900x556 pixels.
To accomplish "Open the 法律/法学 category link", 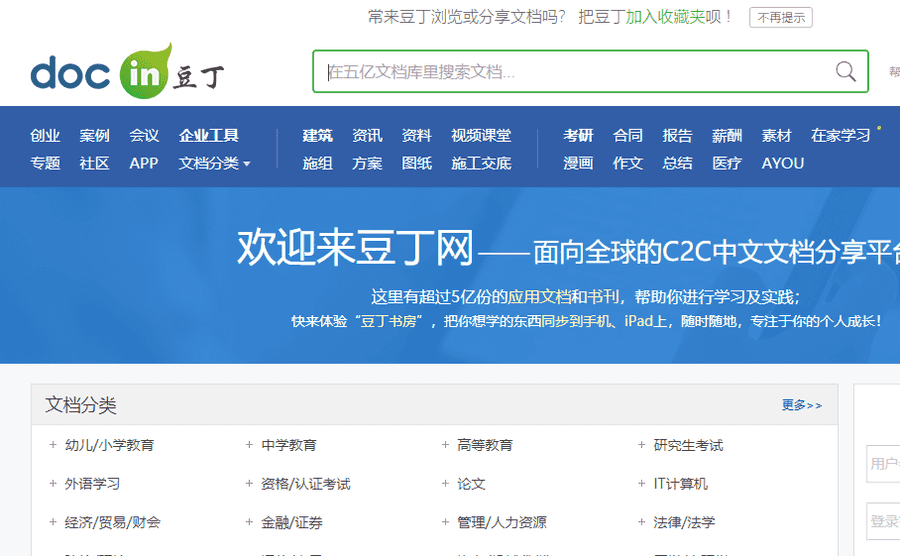I will tap(684, 523).
